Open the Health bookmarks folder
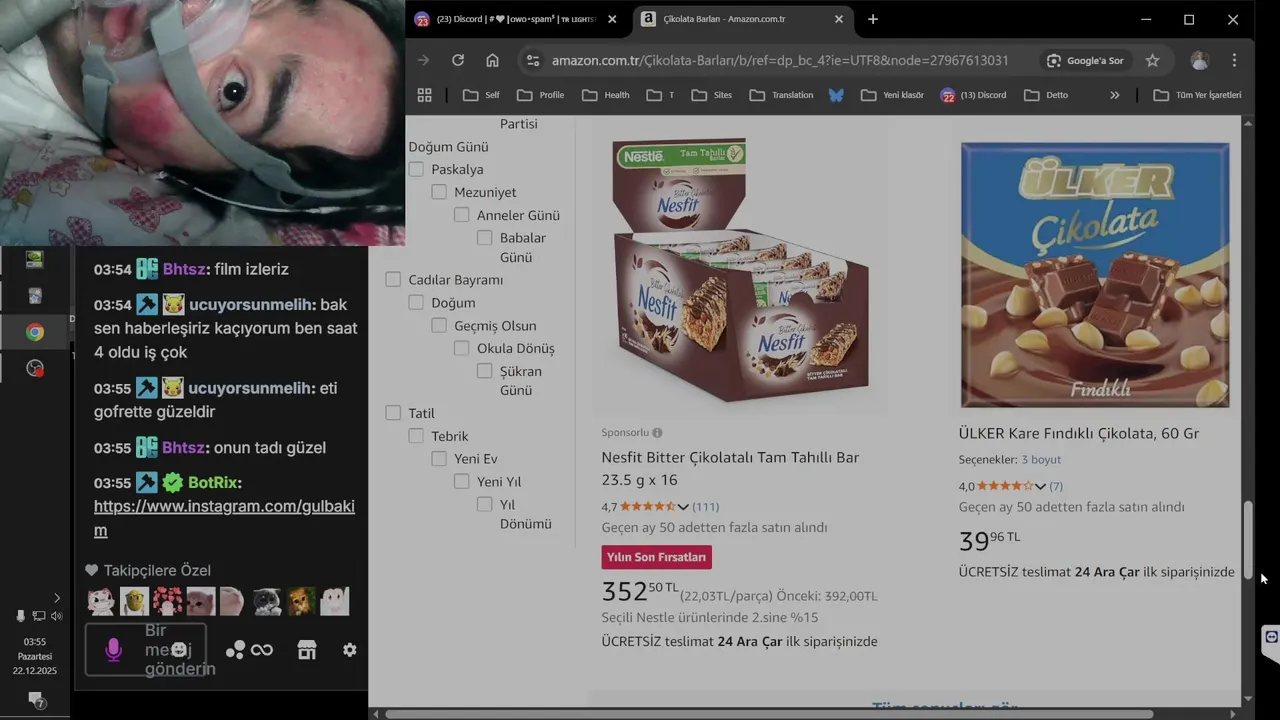 pos(606,95)
